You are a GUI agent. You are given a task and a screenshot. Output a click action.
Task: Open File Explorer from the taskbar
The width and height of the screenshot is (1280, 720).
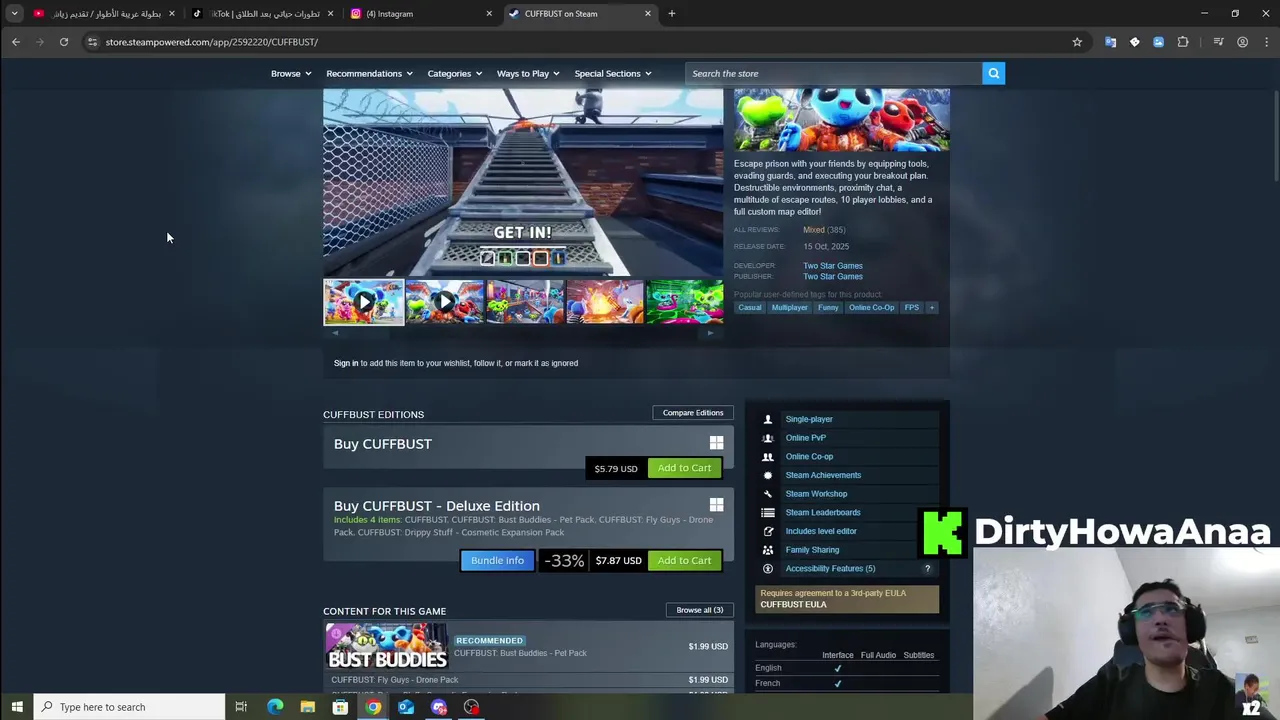click(x=308, y=707)
